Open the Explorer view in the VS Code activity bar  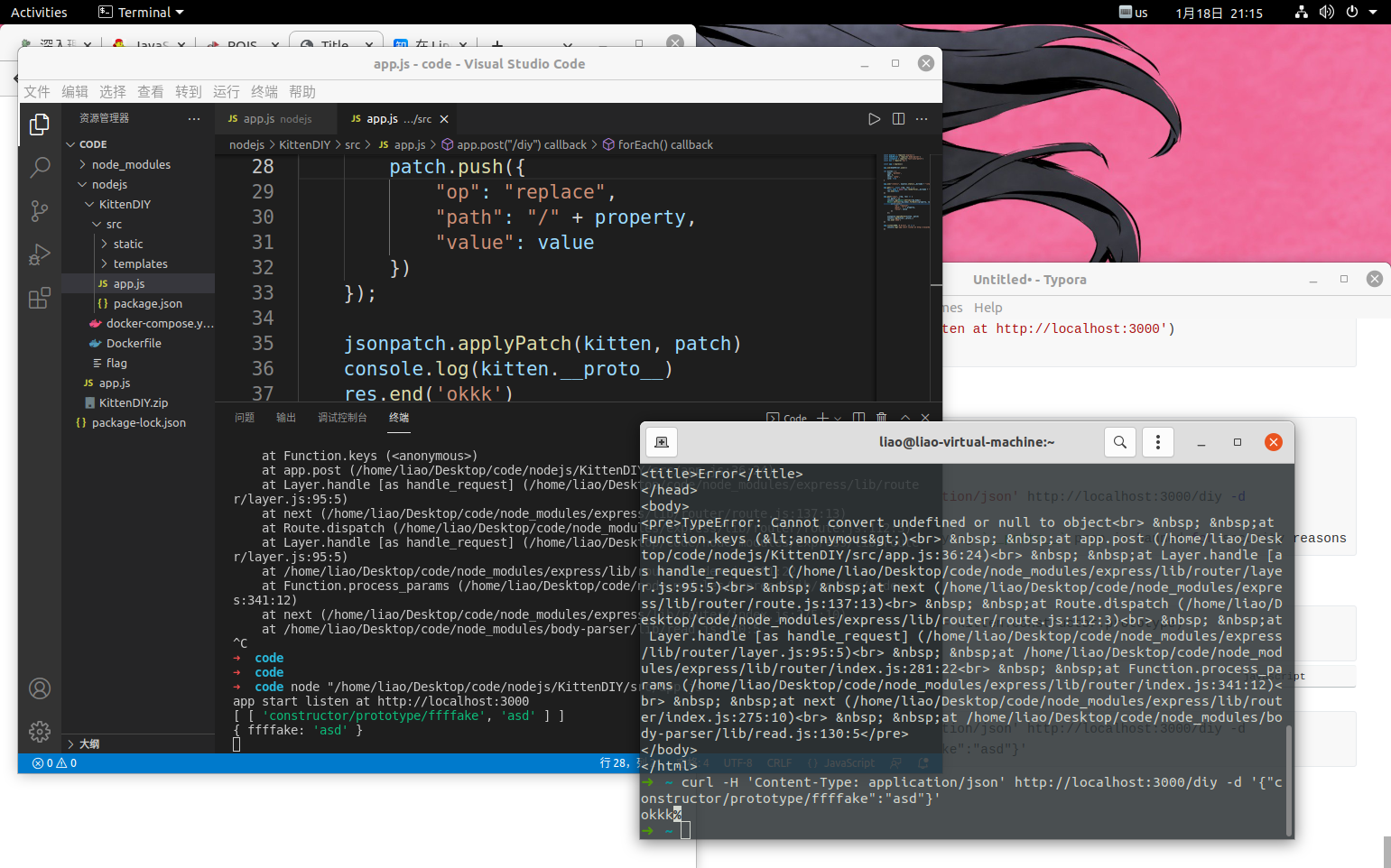39,125
